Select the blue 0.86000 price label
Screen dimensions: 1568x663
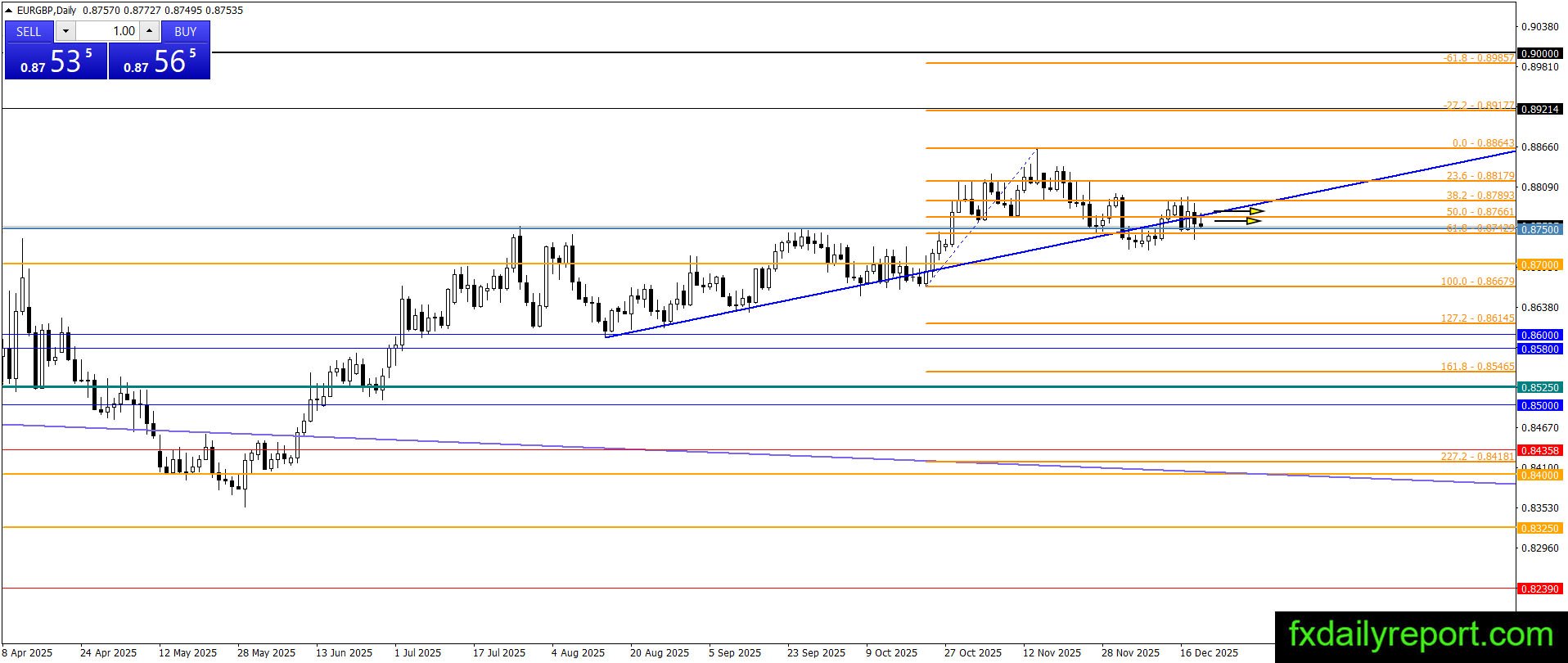(1539, 335)
